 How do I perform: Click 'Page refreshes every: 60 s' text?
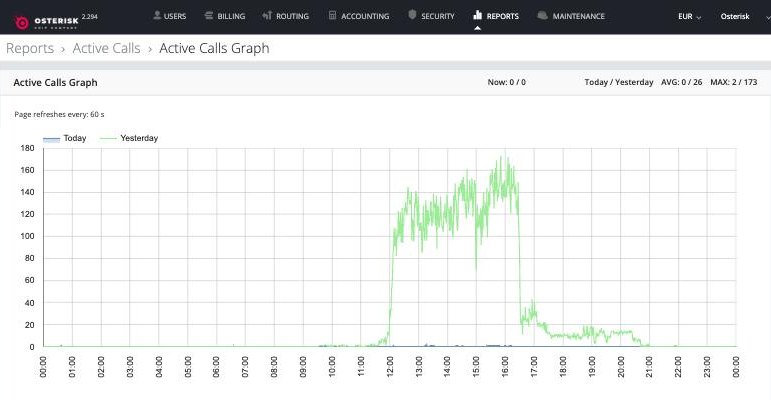[59, 114]
